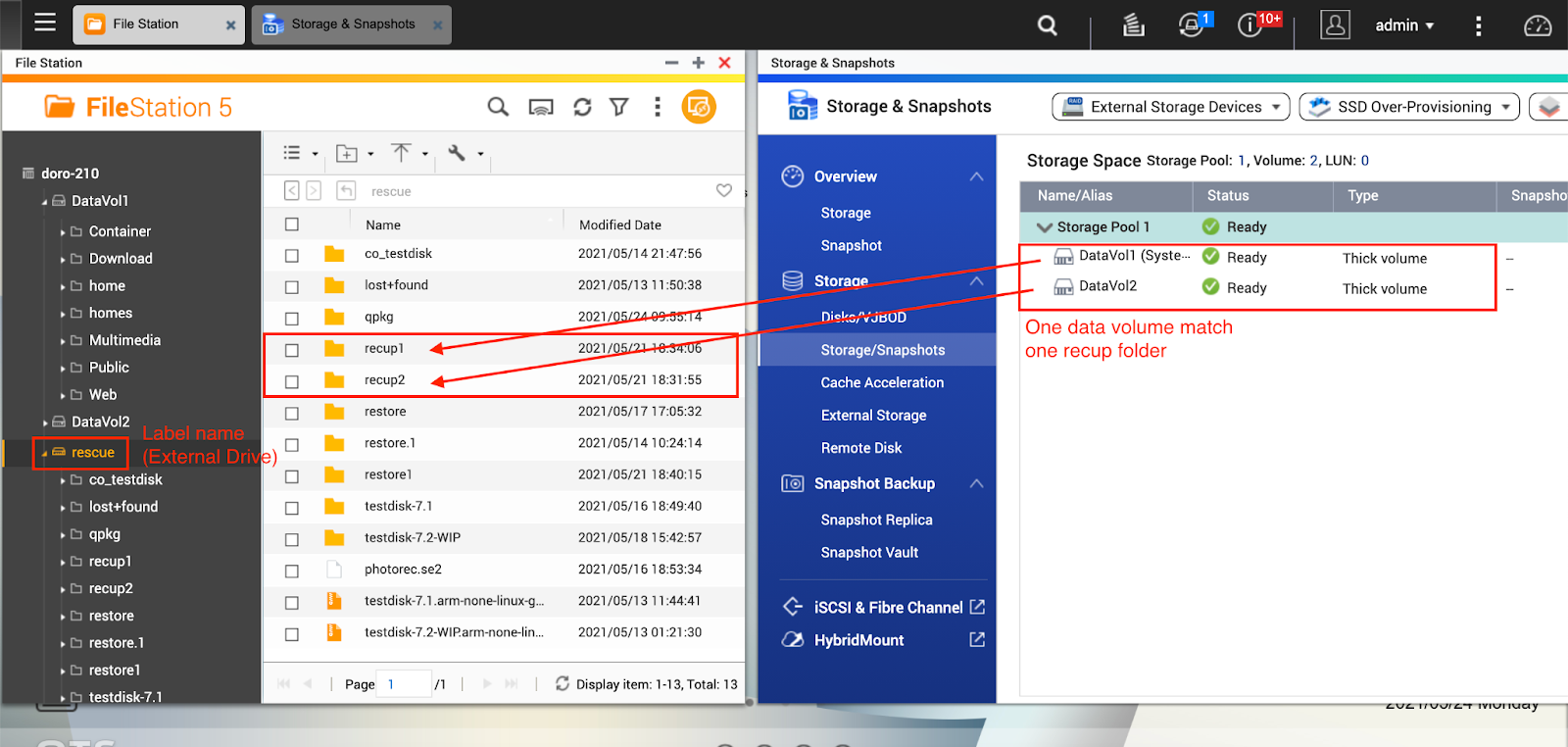
Task: Collapse the Overview section chevron
Action: tap(976, 176)
